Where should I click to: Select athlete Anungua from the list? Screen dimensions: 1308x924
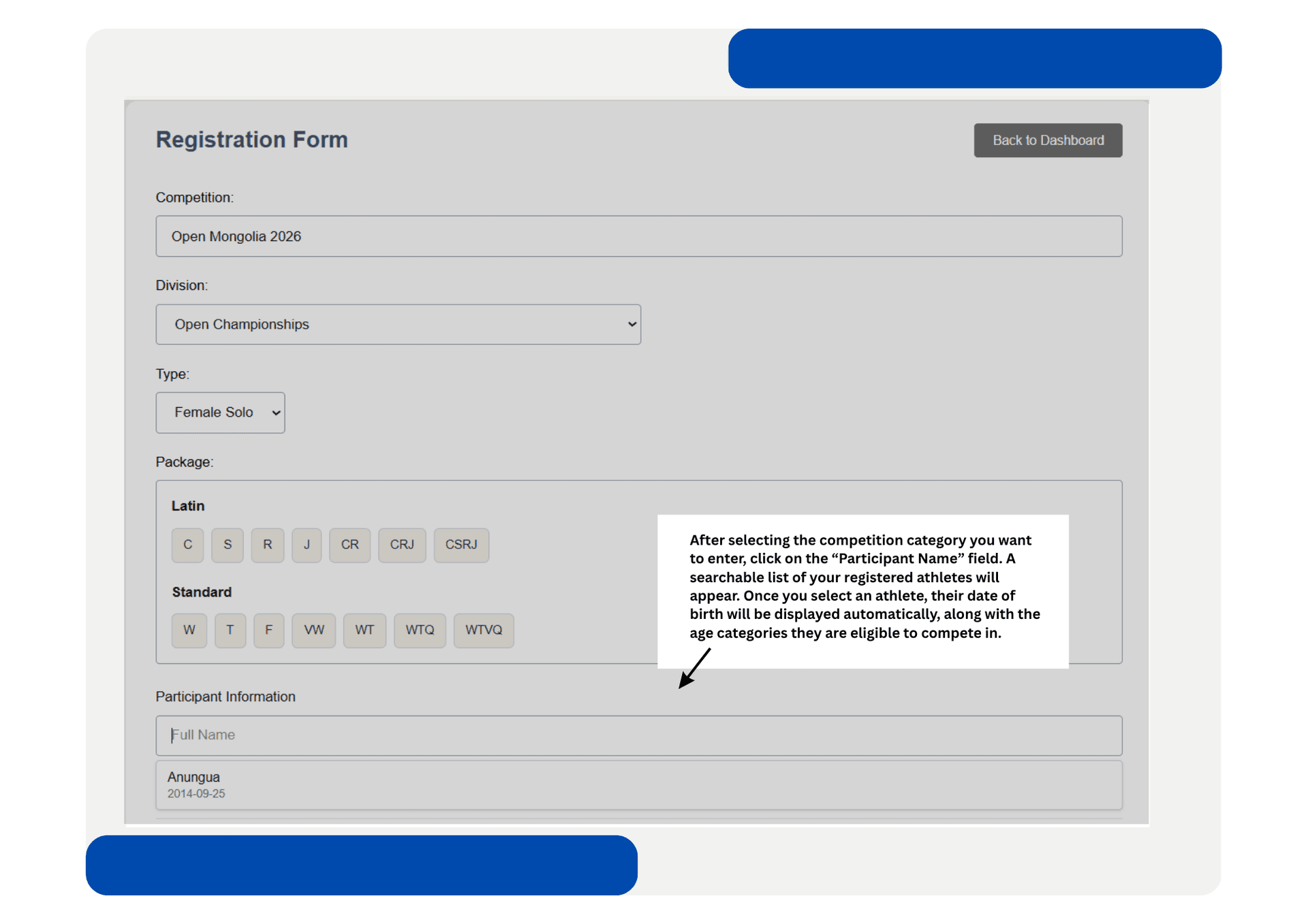click(x=638, y=784)
